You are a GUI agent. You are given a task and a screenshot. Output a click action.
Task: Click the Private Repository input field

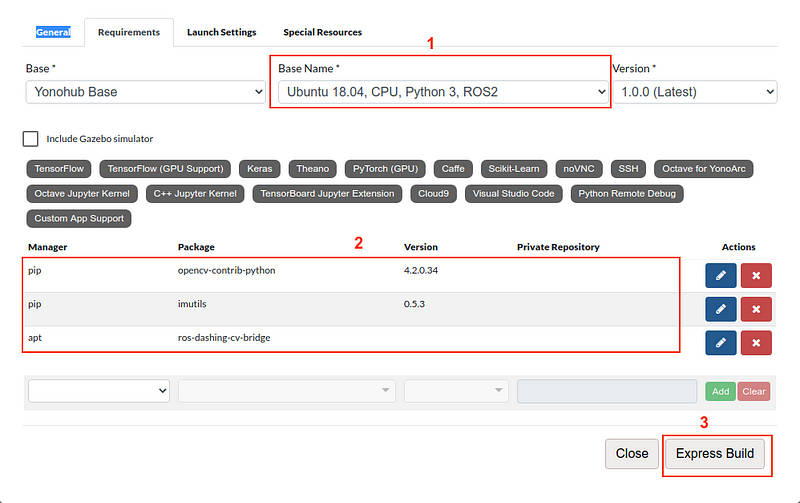pos(607,391)
